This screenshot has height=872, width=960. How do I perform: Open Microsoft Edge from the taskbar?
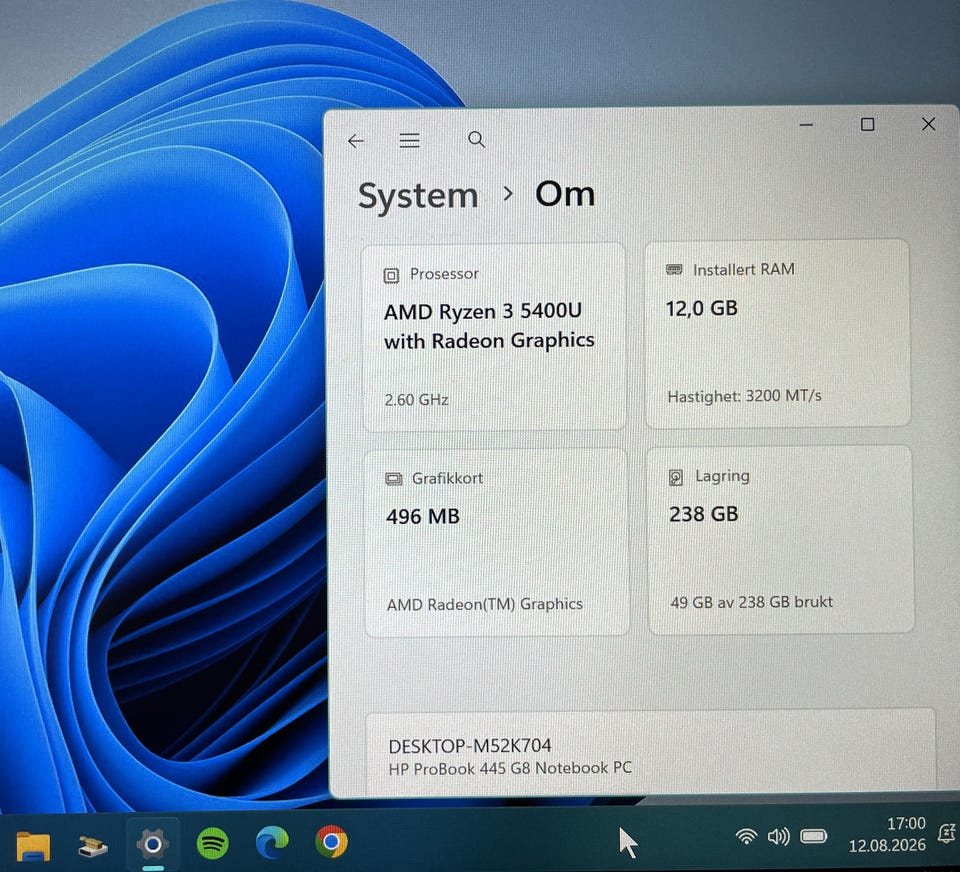[272, 841]
